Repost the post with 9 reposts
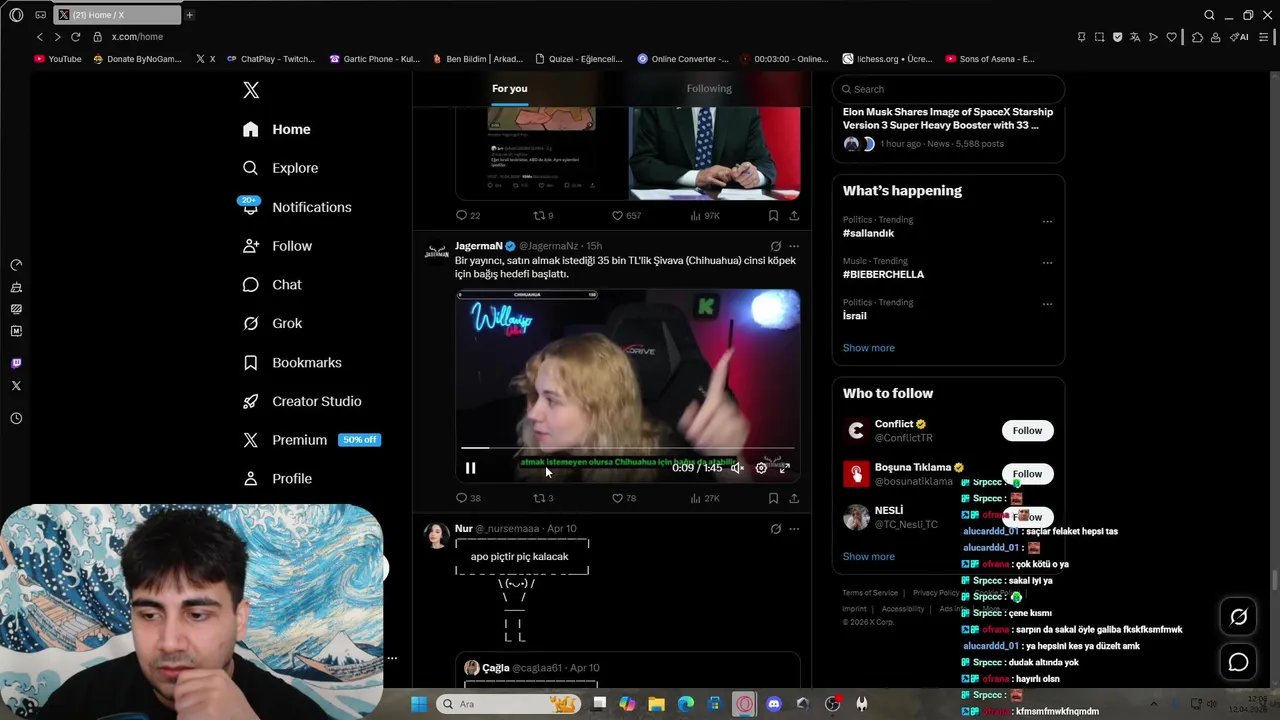This screenshot has width=1280, height=720. point(543,216)
